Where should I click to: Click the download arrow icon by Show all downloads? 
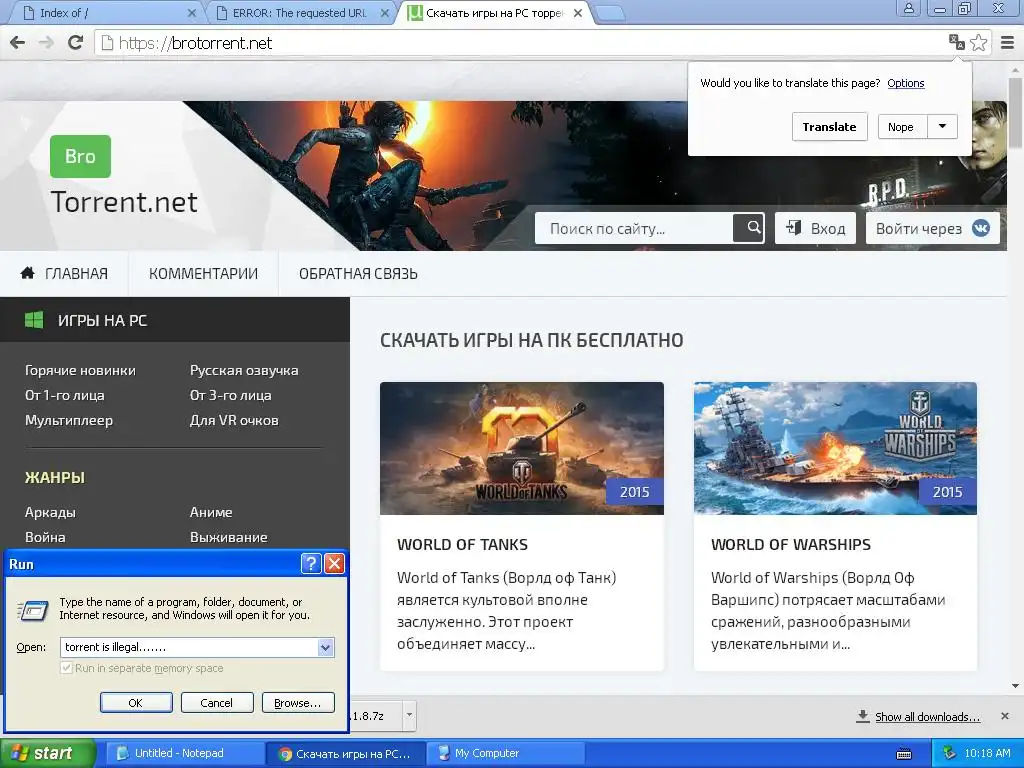863,716
